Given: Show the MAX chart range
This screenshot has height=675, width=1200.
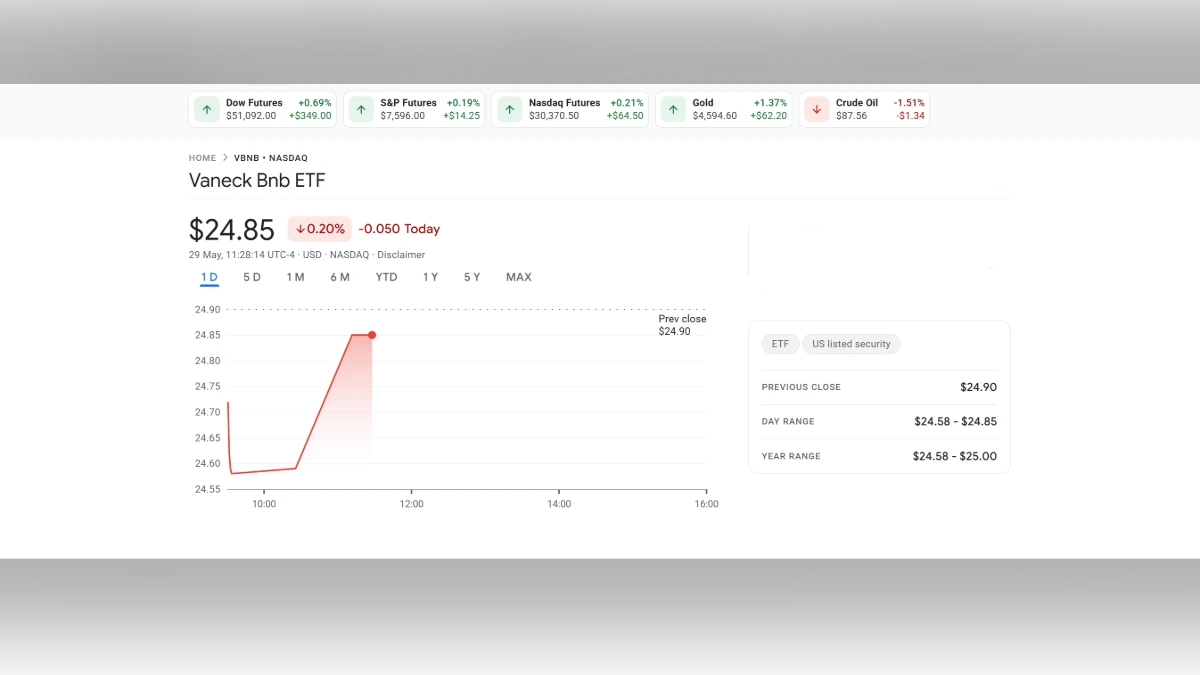Looking at the screenshot, I should tap(519, 277).
